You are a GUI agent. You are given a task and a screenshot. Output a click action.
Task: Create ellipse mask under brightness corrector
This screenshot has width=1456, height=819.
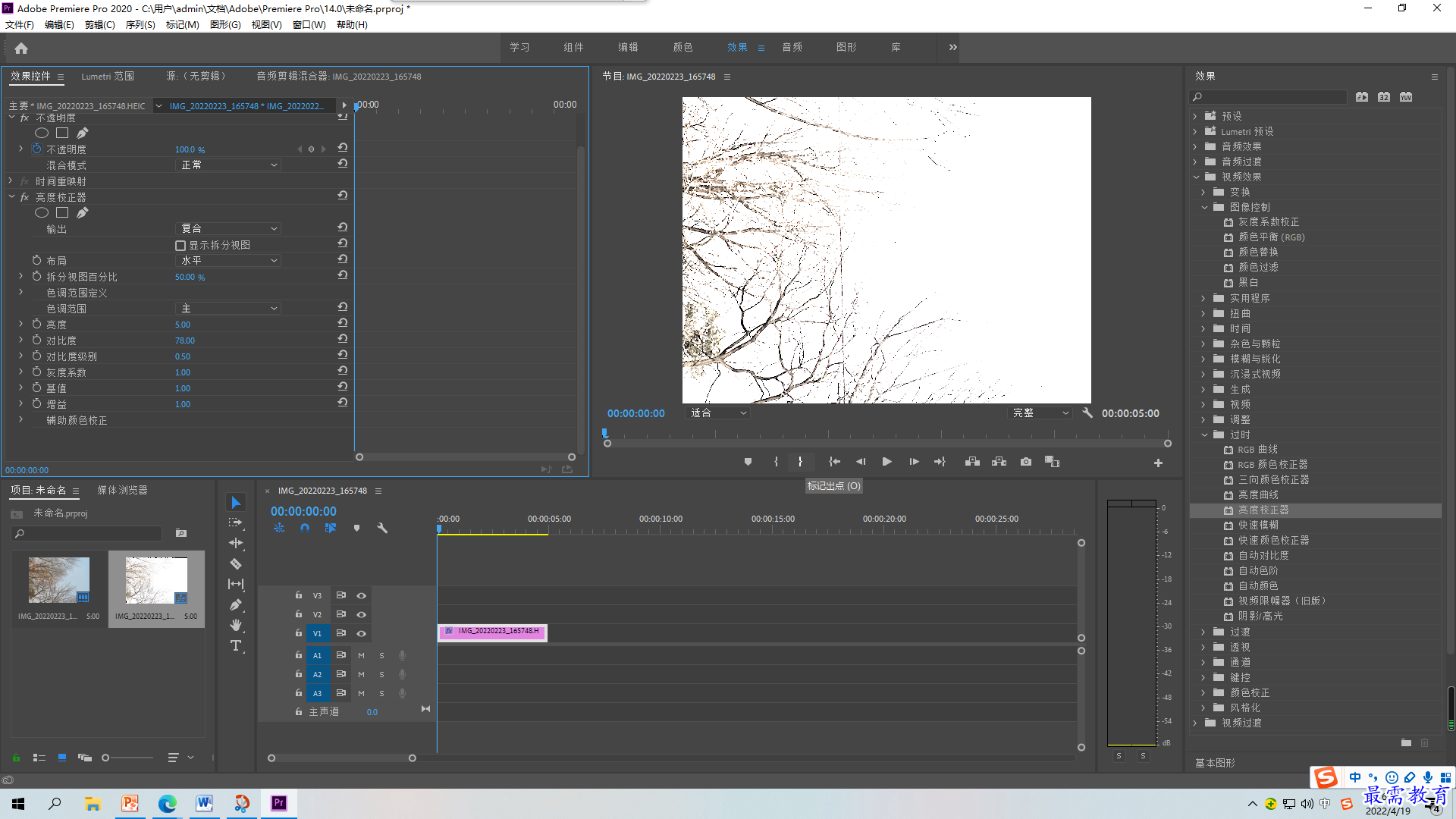(x=42, y=212)
